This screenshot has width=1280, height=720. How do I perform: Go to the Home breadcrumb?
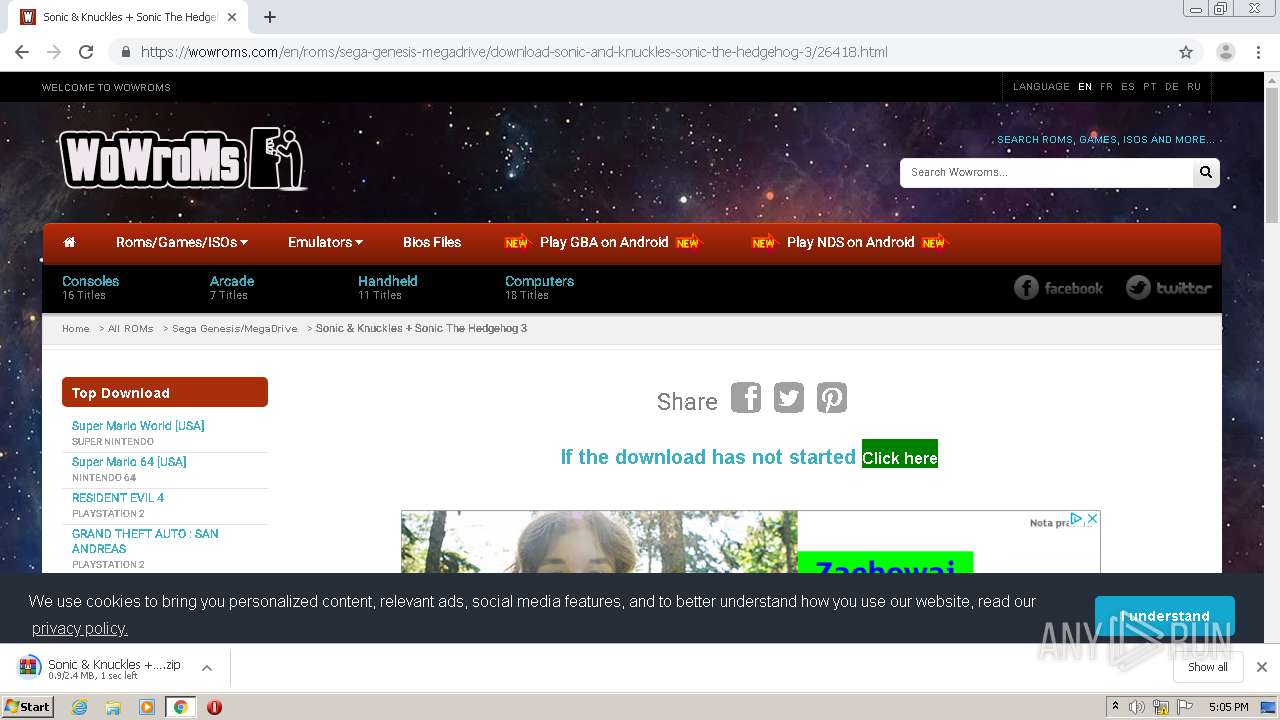[x=76, y=328]
